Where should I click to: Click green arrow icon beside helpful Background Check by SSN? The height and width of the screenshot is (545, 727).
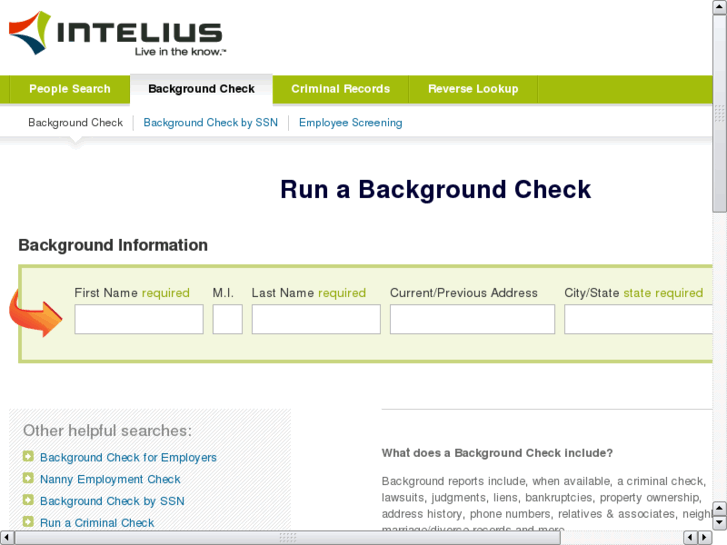(x=28, y=500)
